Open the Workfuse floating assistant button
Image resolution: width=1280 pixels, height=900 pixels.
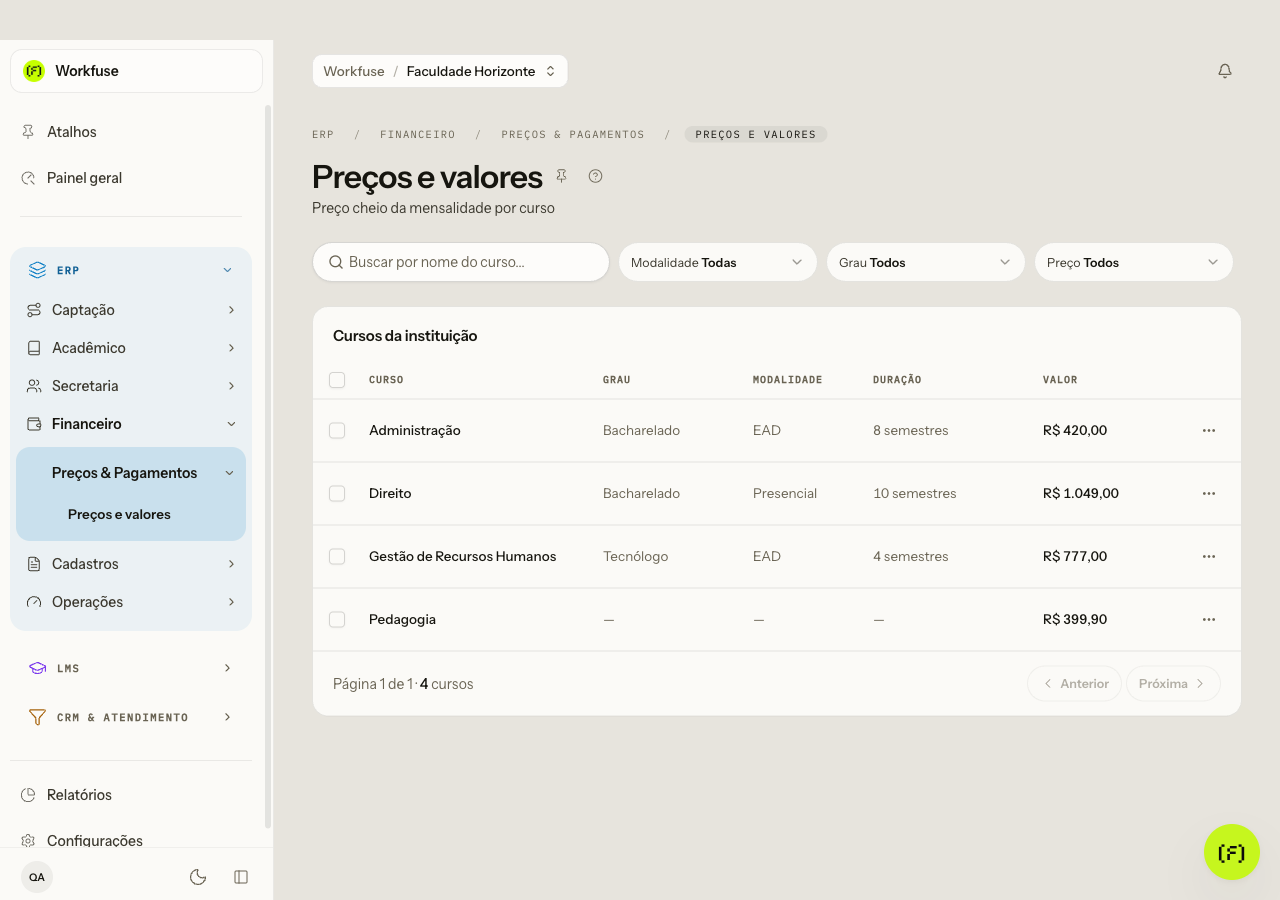coord(1232,852)
